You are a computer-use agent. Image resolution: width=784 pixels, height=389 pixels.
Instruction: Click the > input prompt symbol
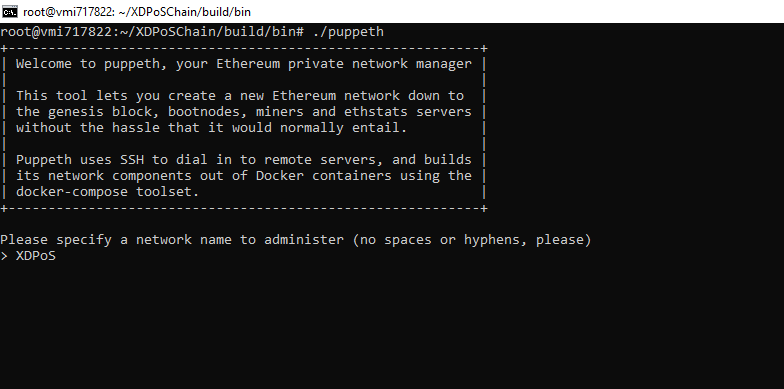4,256
